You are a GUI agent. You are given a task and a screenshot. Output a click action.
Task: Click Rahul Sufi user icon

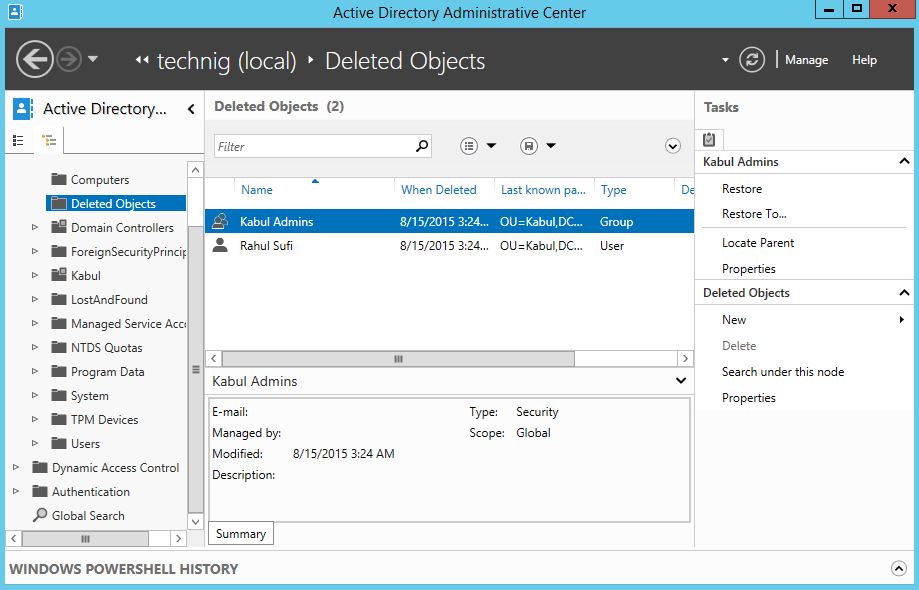pyautogui.click(x=220, y=245)
